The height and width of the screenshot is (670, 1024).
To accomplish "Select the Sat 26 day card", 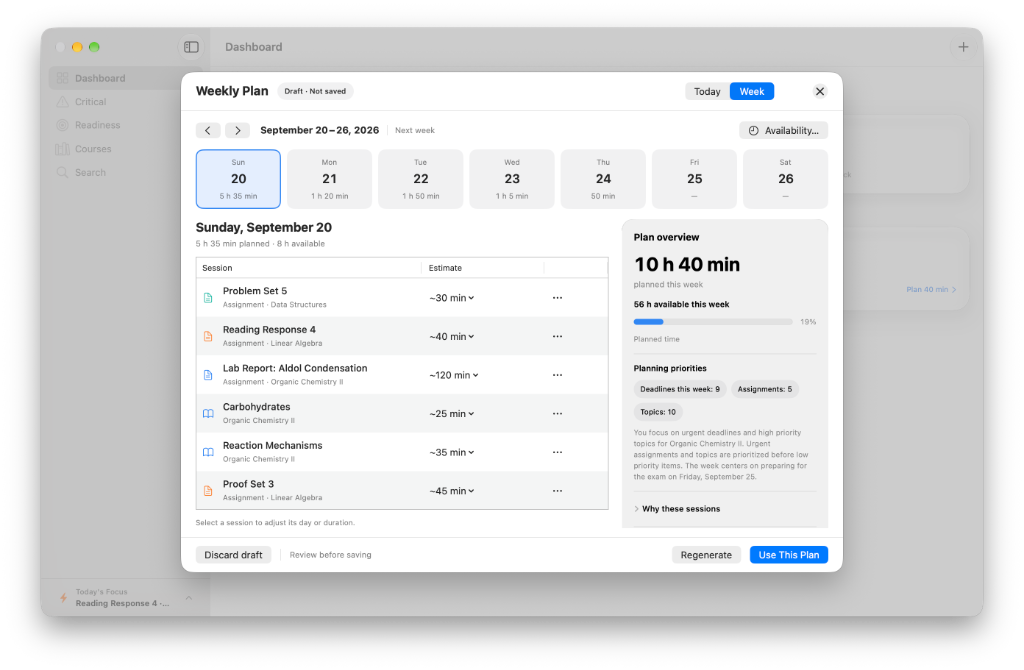I will pos(786,179).
